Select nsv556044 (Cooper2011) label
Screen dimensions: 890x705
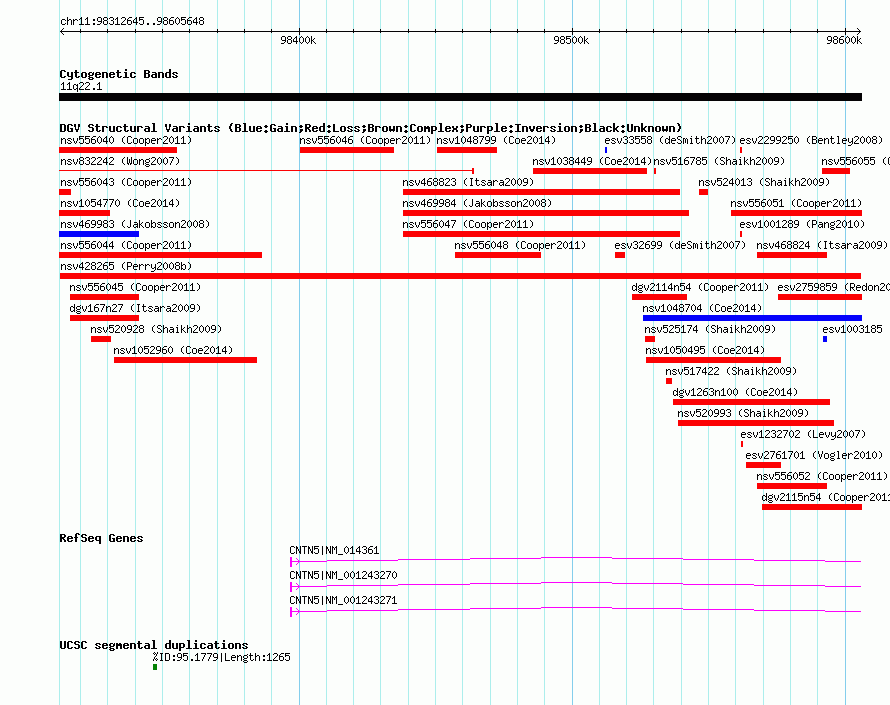click(x=126, y=245)
